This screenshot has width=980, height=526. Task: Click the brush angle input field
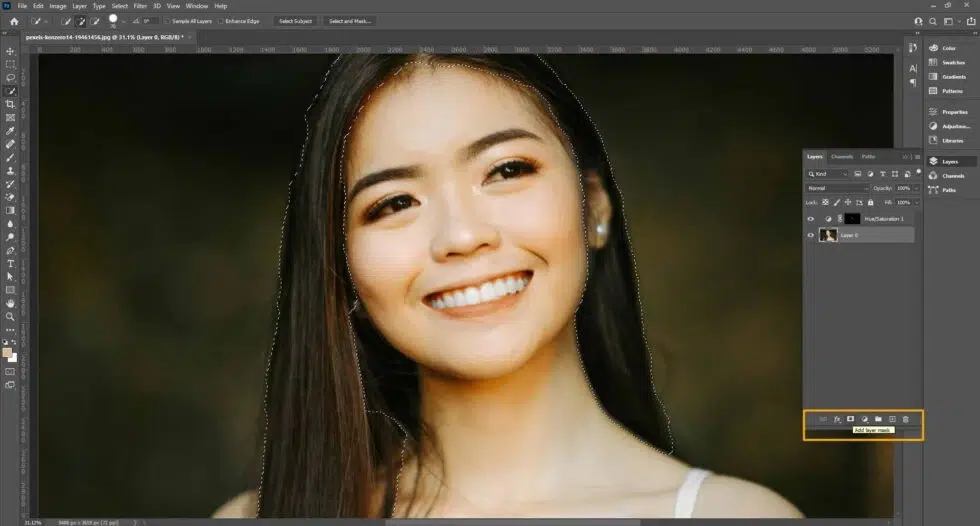coord(149,21)
